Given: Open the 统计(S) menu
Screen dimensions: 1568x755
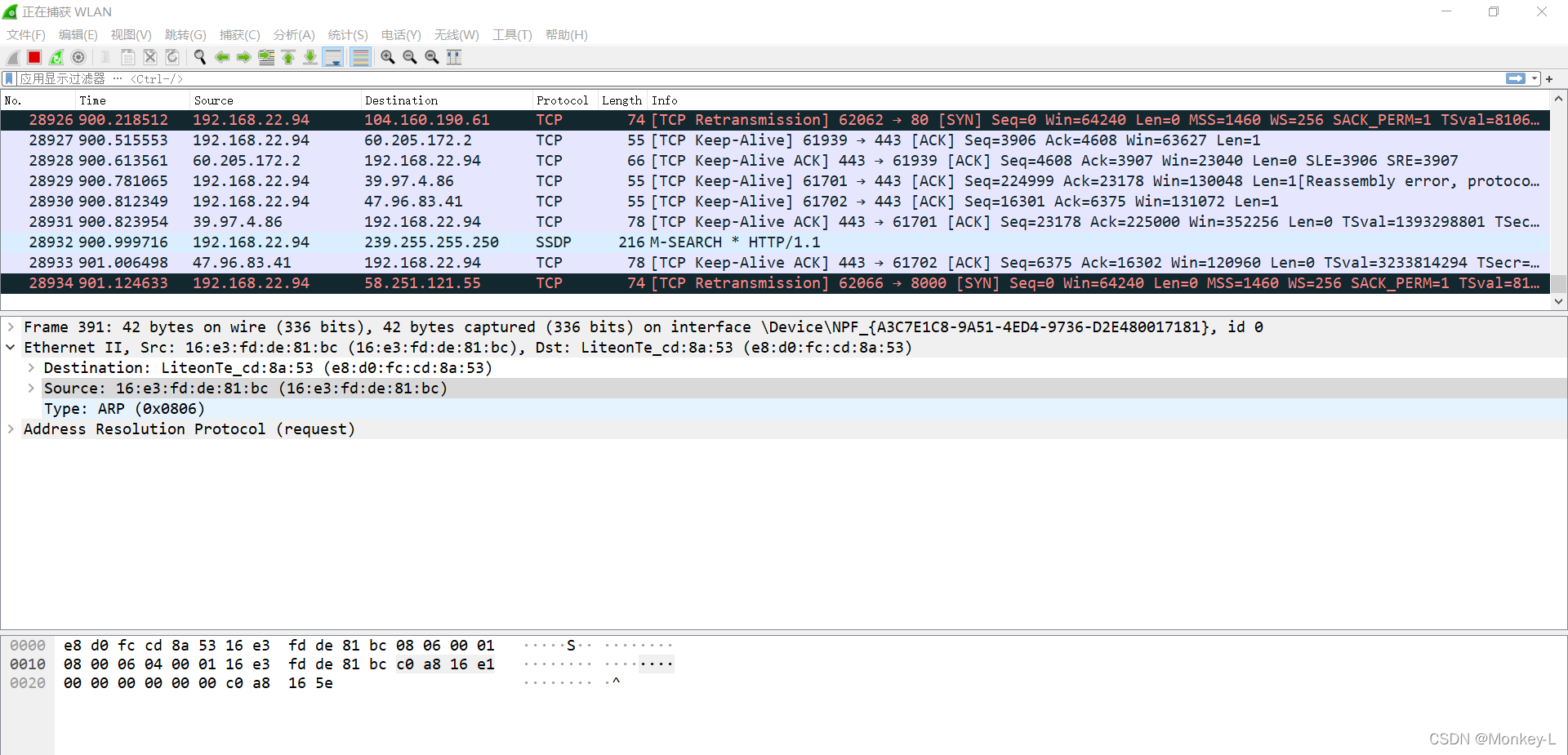Looking at the screenshot, I should pyautogui.click(x=348, y=34).
